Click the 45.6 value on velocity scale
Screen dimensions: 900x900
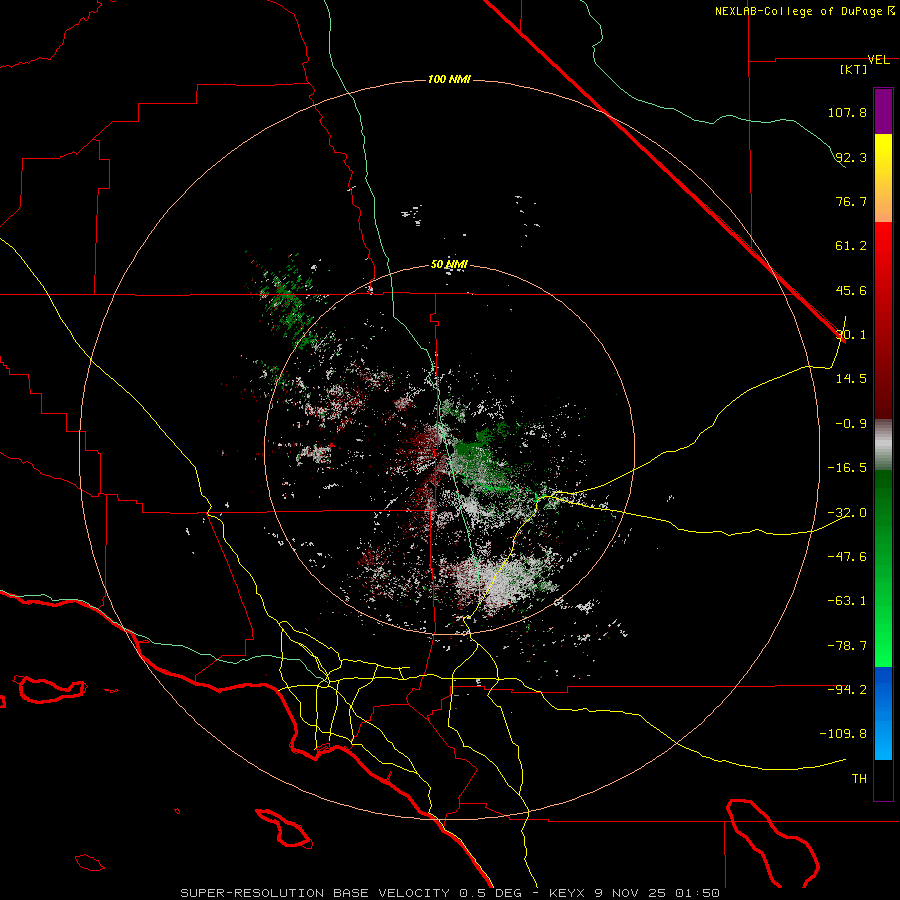tap(851, 290)
